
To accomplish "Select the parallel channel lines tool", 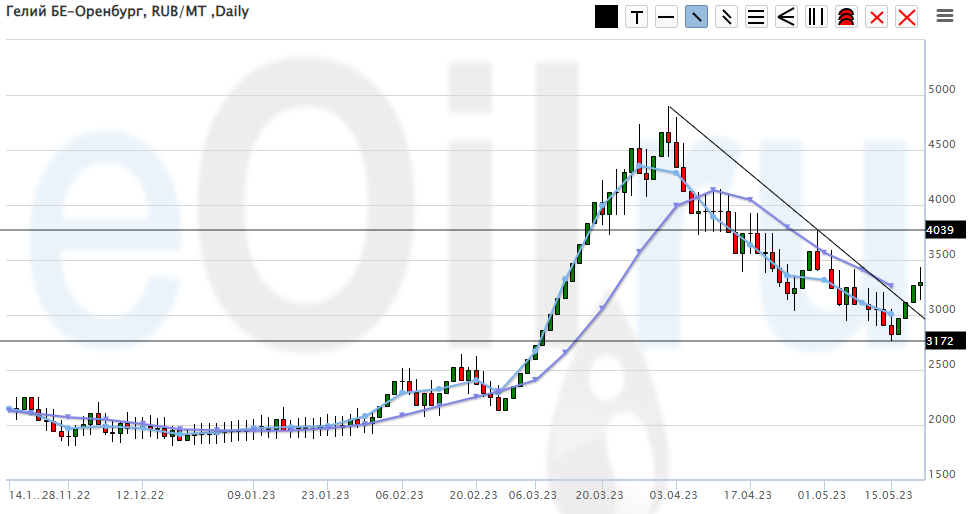I will [726, 17].
